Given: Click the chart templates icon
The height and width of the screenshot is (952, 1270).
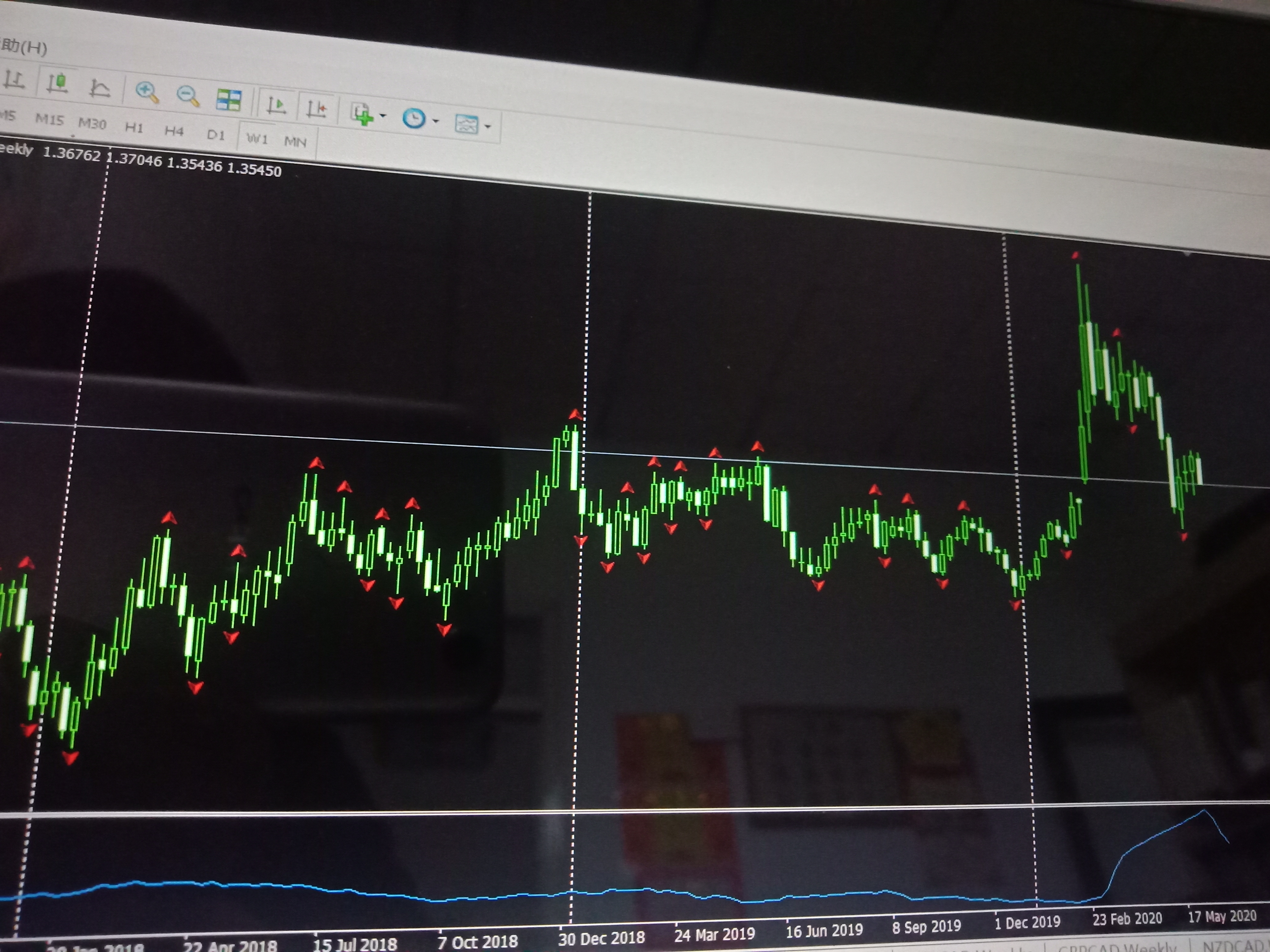Looking at the screenshot, I should pos(466,124).
